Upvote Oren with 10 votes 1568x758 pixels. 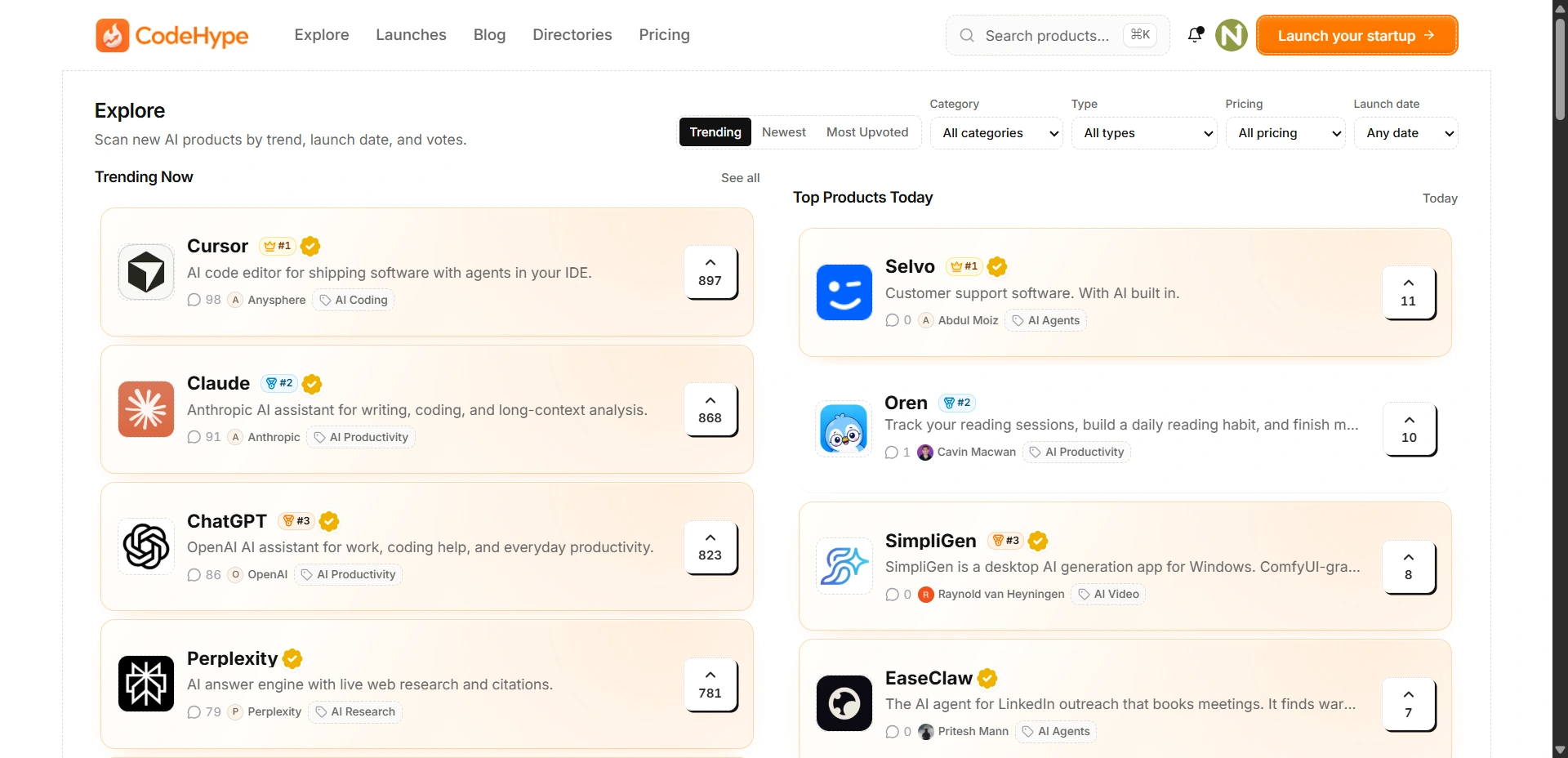tap(1409, 429)
